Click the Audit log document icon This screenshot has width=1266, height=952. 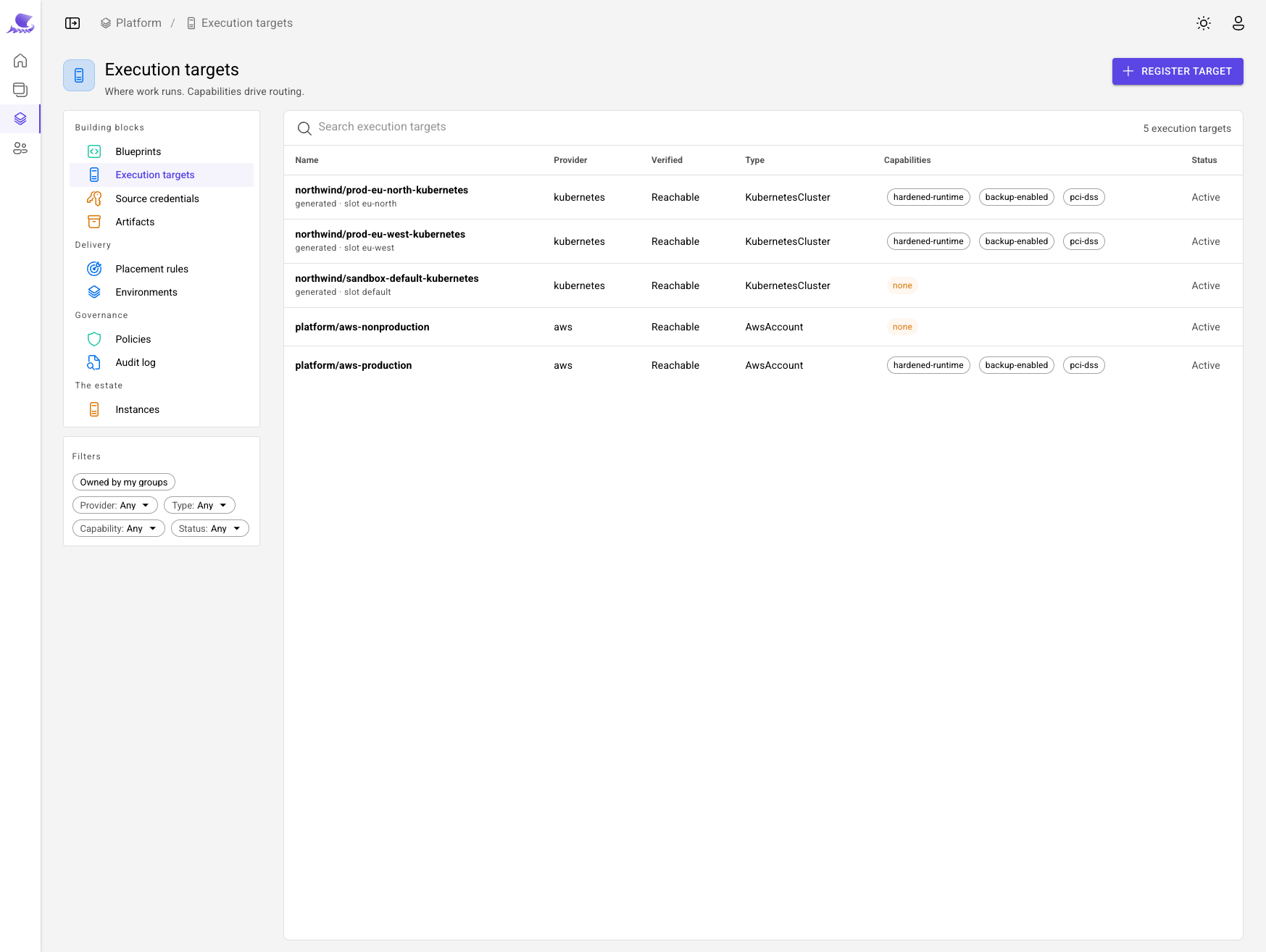click(x=94, y=362)
